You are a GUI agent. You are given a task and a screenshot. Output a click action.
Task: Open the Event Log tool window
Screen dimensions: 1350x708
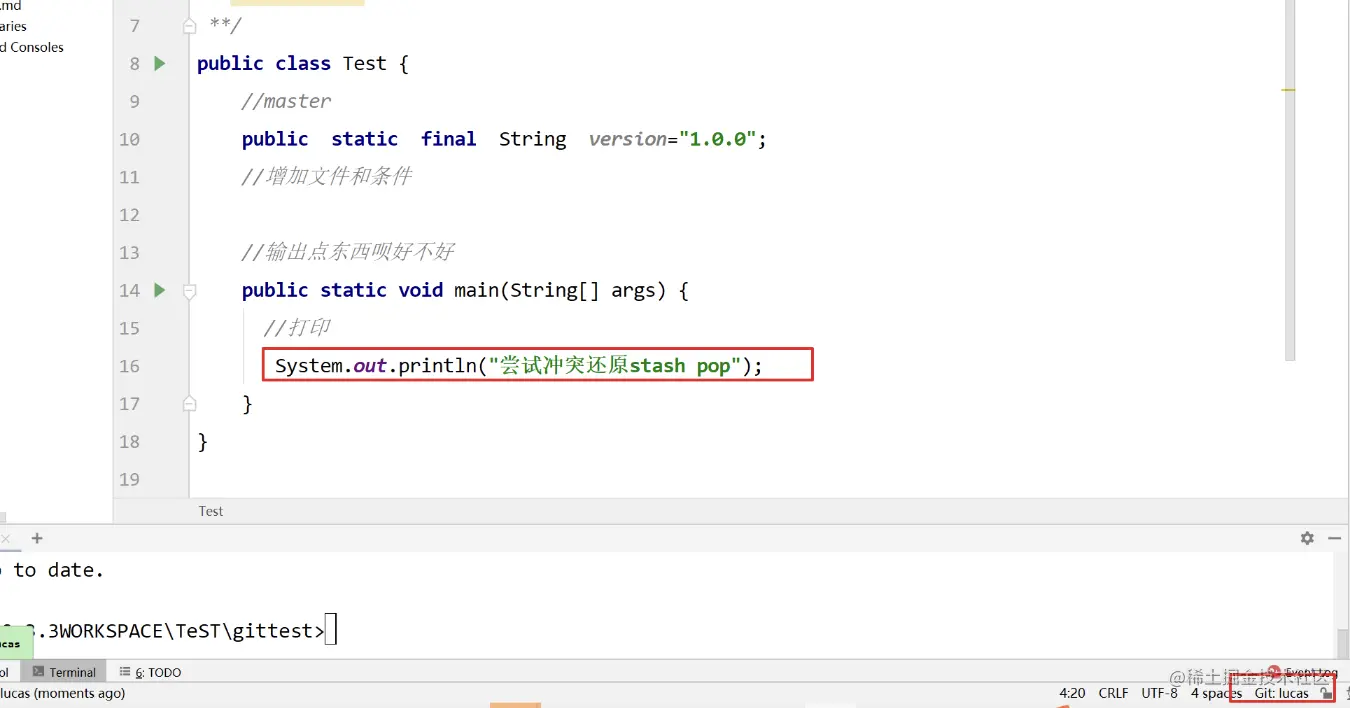(x=1304, y=672)
